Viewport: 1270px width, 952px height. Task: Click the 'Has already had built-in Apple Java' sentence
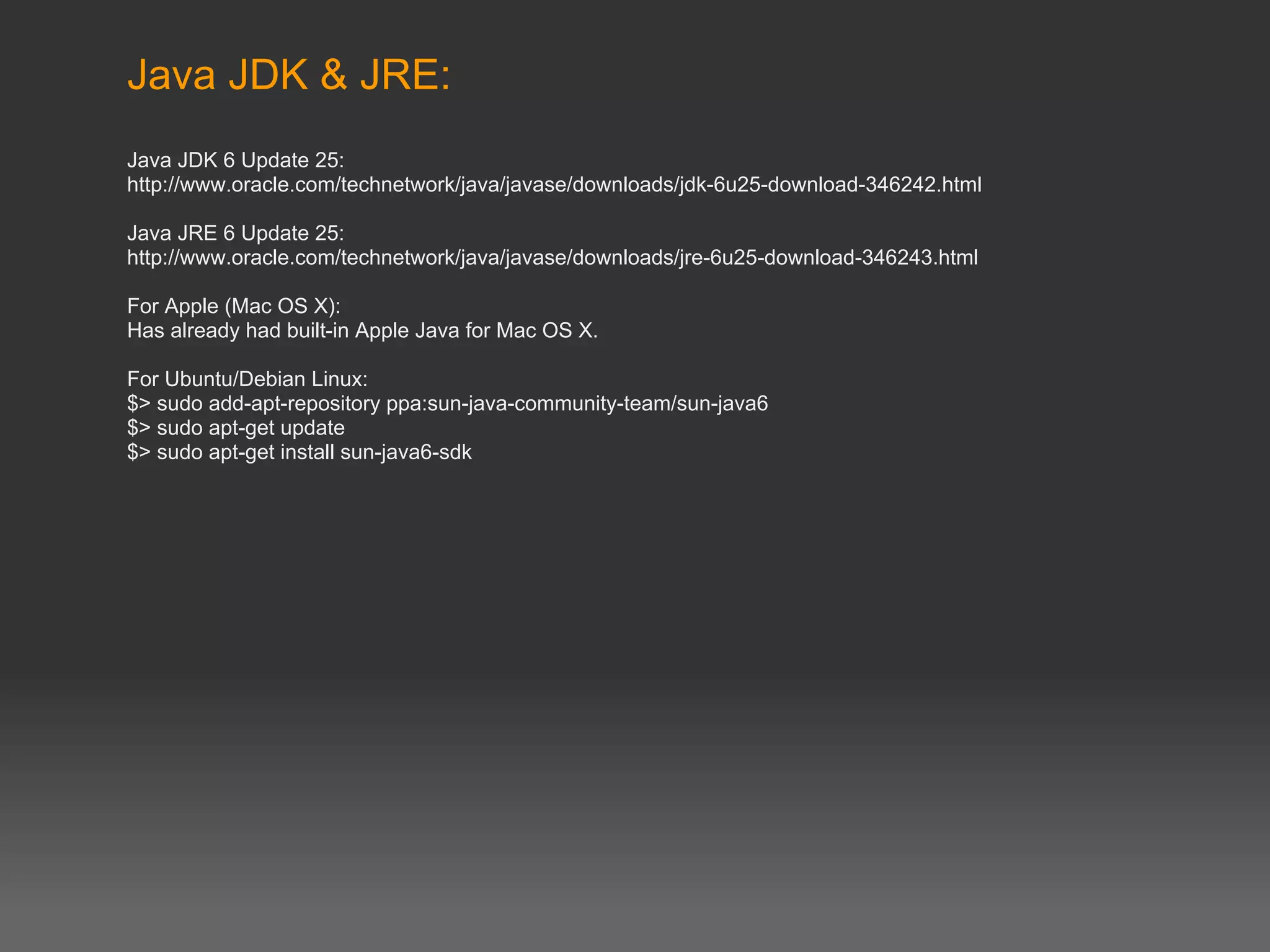click(363, 330)
